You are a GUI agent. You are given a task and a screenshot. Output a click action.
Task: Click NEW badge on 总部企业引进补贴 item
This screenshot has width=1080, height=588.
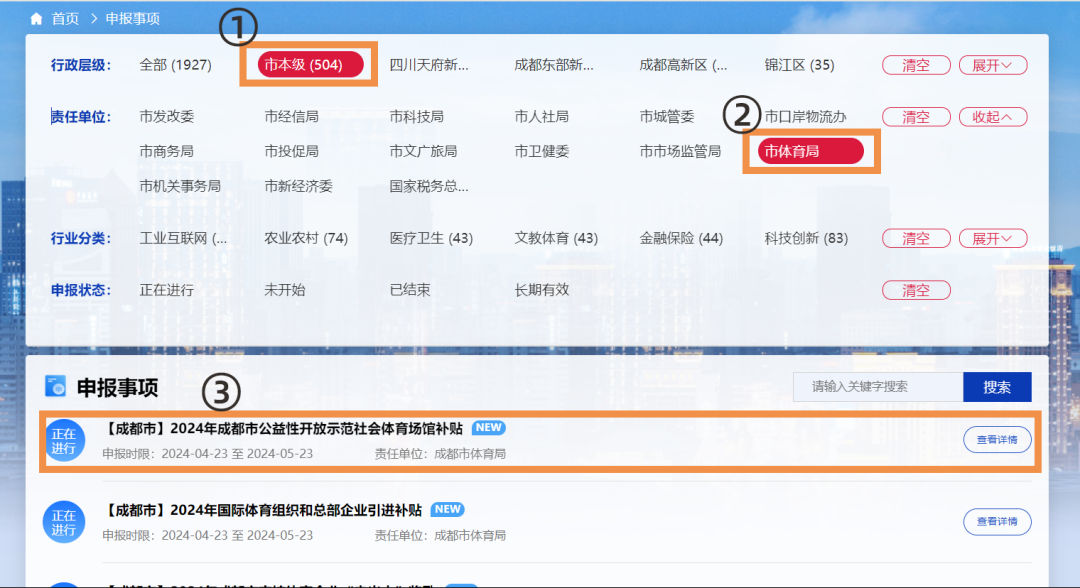448,510
